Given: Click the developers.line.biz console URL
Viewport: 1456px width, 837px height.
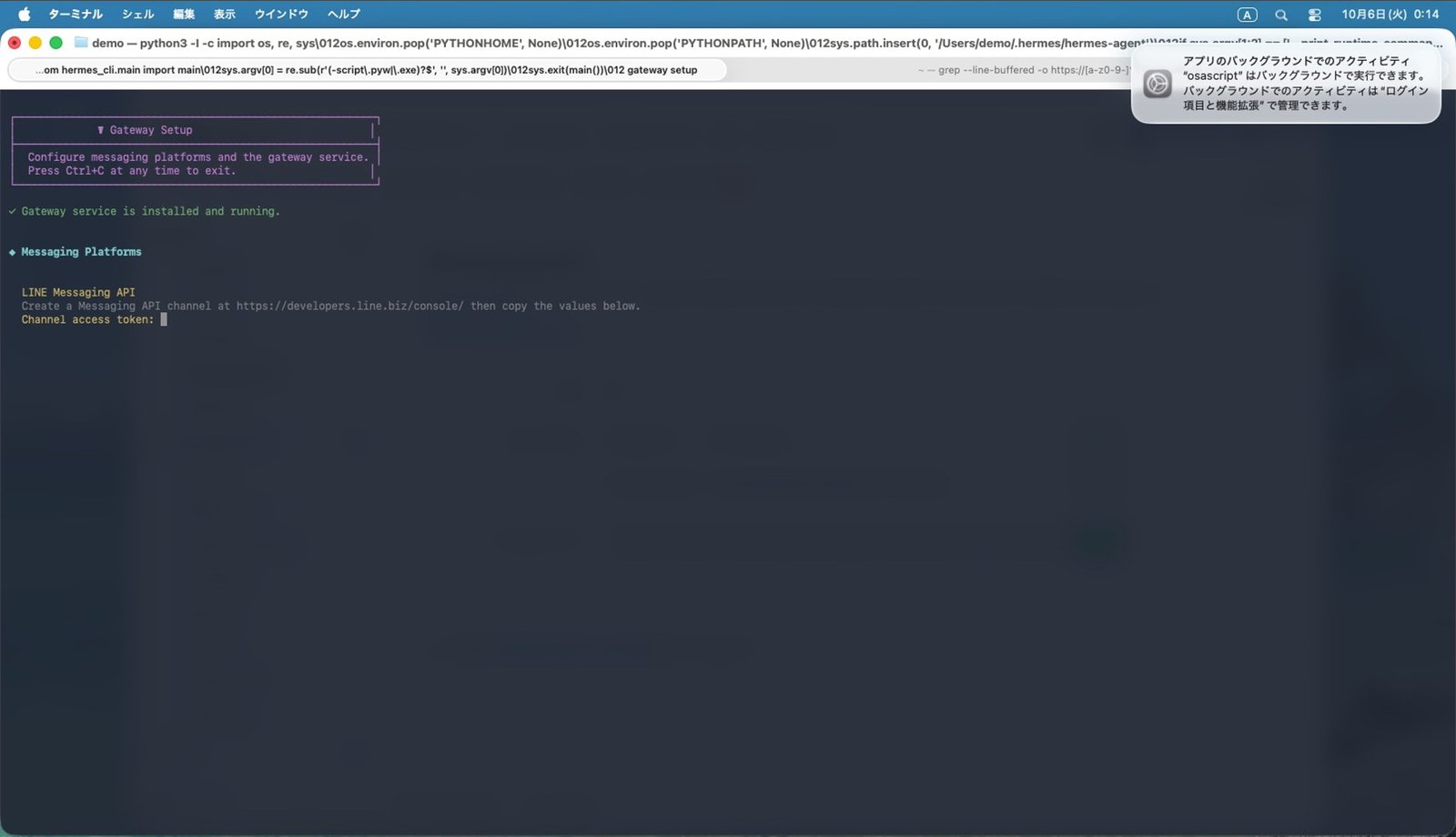Looking at the screenshot, I should click(349, 306).
